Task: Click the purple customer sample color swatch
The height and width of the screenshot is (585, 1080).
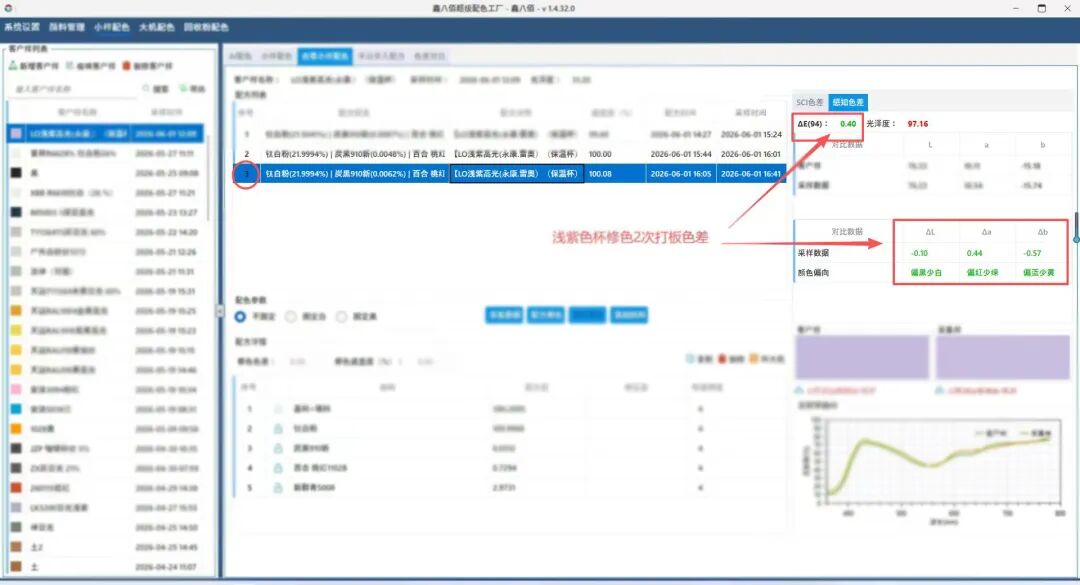Action: coord(862,358)
